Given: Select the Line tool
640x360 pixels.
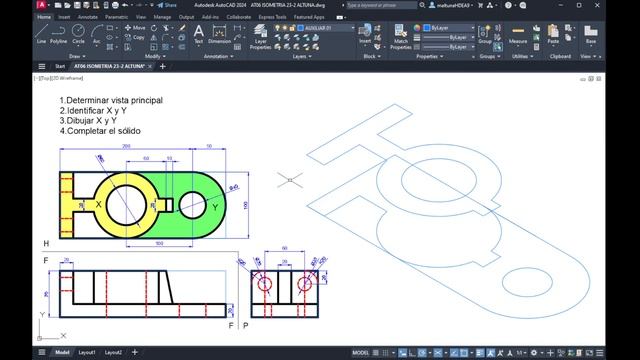Looking at the screenshot, I should pyautogui.click(x=41, y=33).
